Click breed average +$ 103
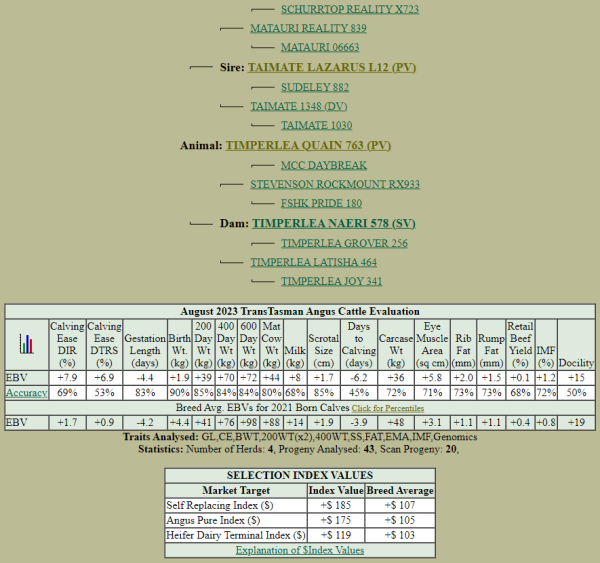600x563 pixels. 400,535
